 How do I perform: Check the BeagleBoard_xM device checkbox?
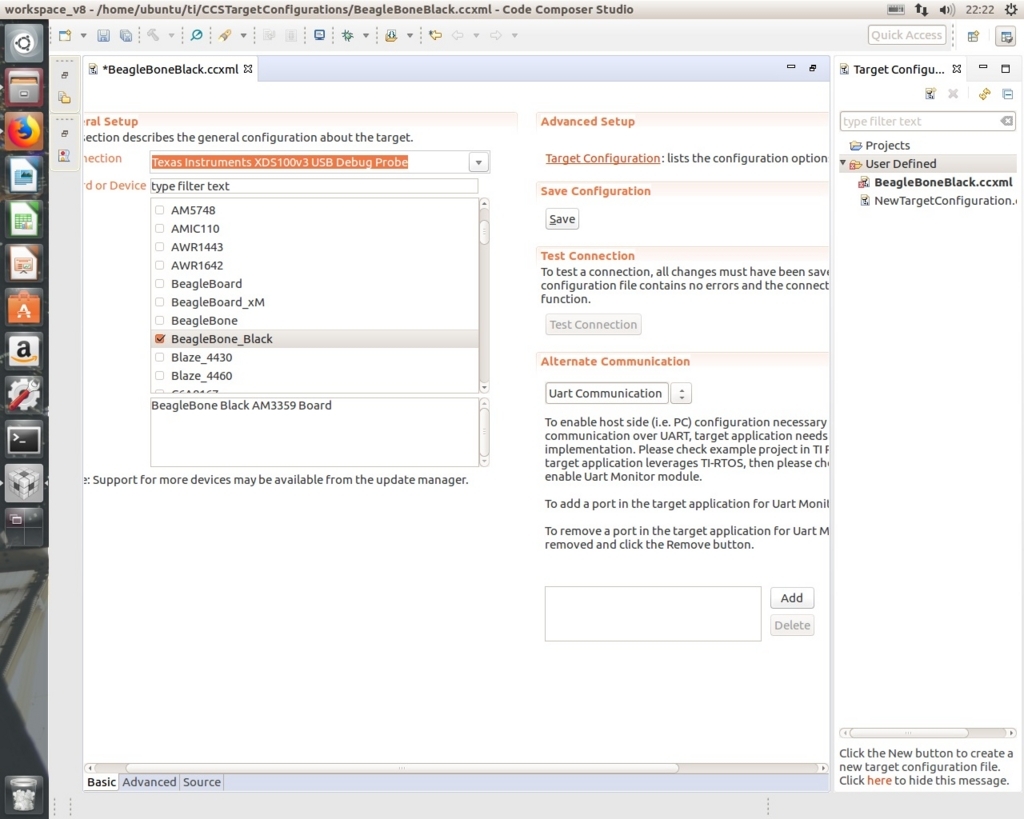159,302
